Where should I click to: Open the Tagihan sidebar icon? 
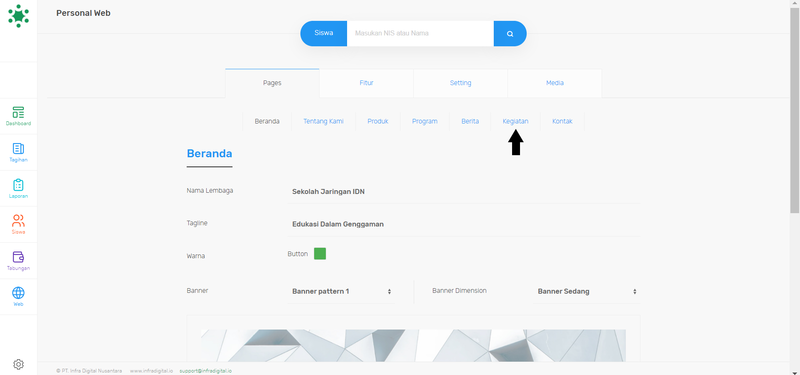[18, 153]
